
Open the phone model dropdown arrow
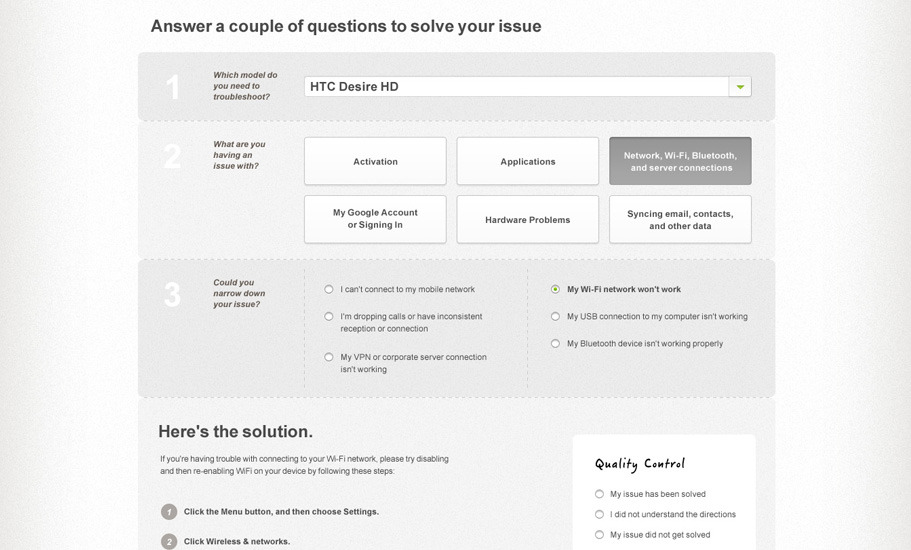(740, 87)
